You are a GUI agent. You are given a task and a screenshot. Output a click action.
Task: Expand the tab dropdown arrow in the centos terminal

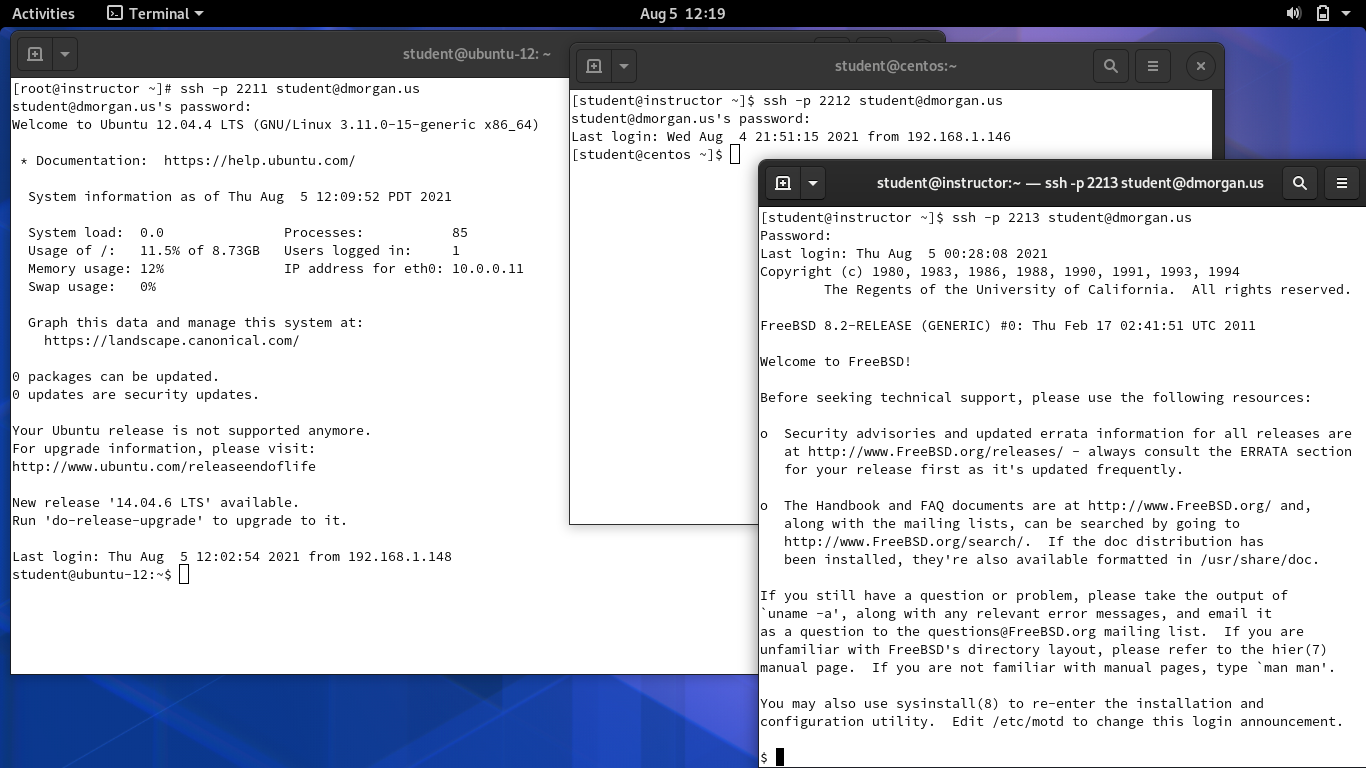(623, 66)
